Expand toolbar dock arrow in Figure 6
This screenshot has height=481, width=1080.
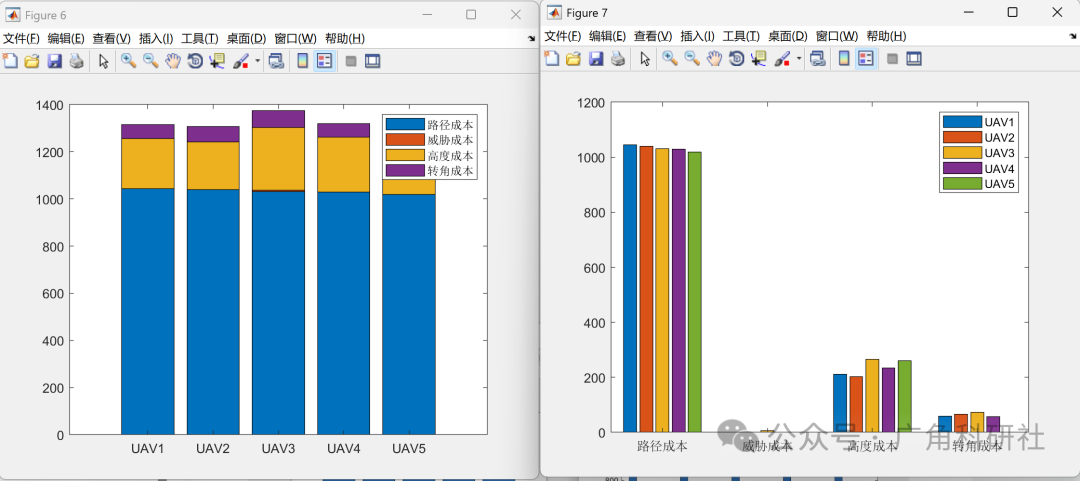(x=532, y=39)
